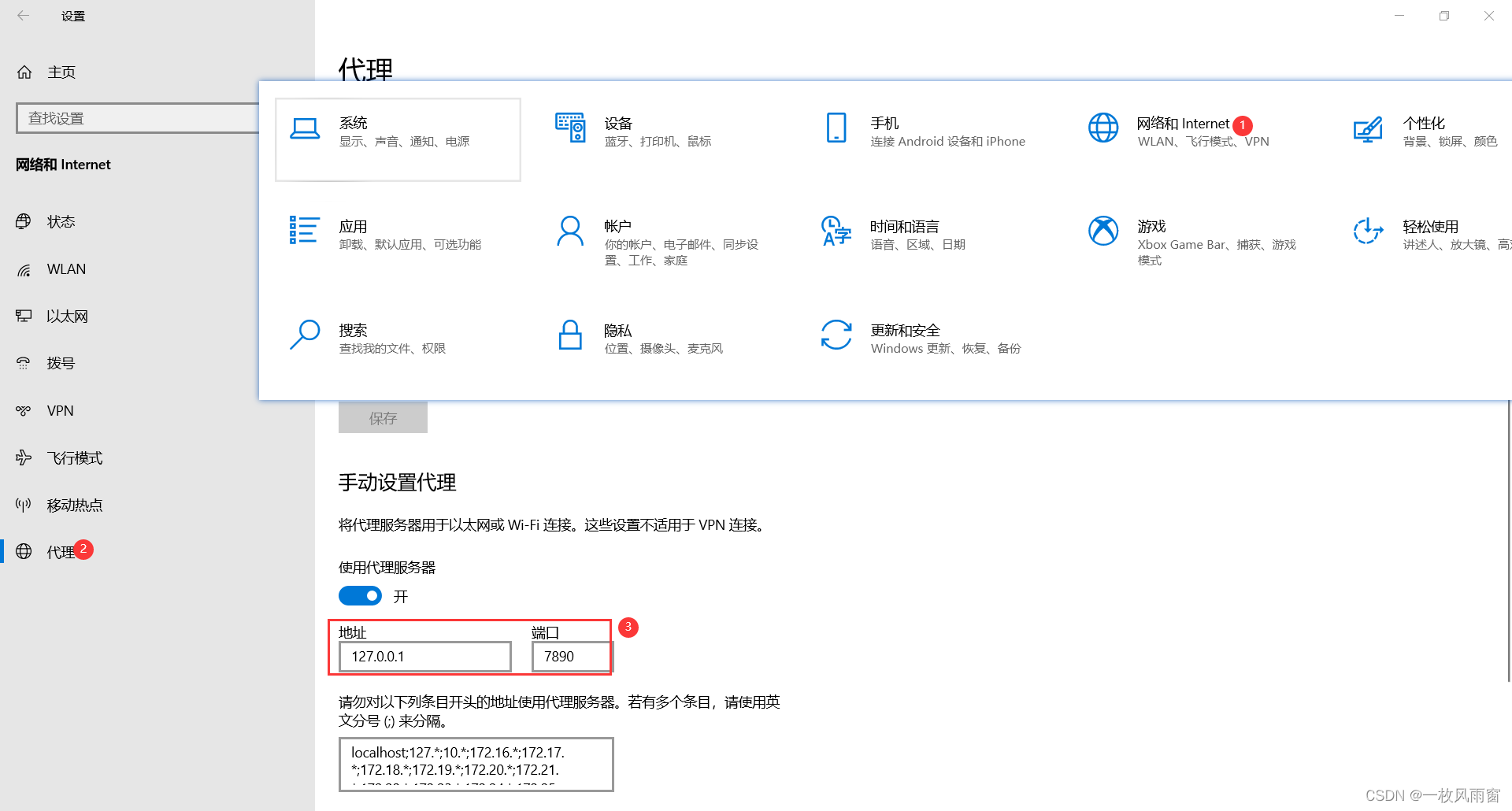Click WLAN、飞行模式、VPN description text
The image size is (1512, 811).
[1203, 142]
